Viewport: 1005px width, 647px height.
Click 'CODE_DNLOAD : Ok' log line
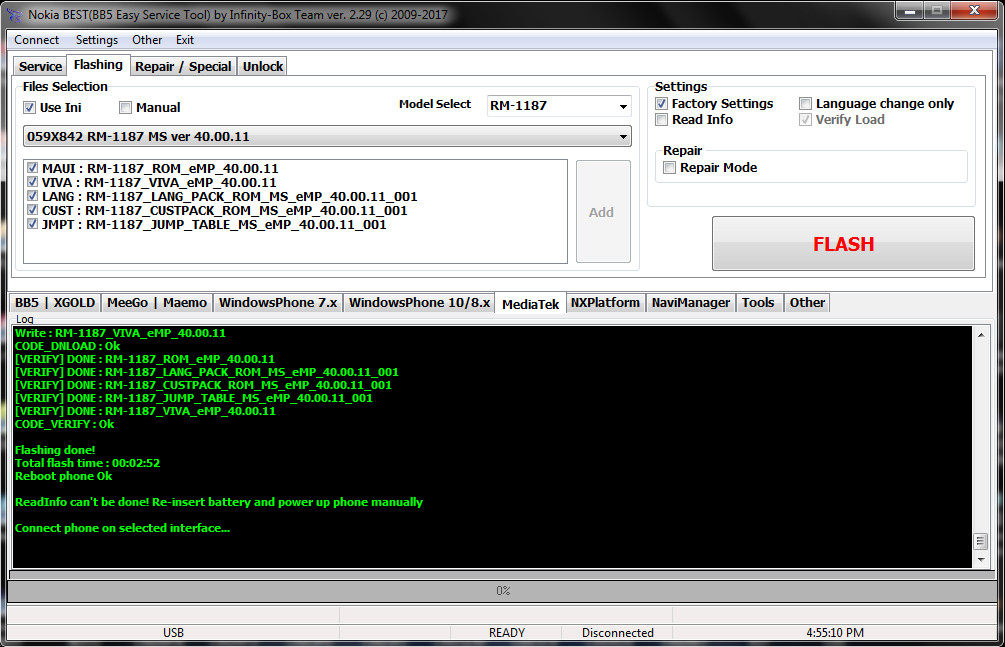(x=67, y=346)
